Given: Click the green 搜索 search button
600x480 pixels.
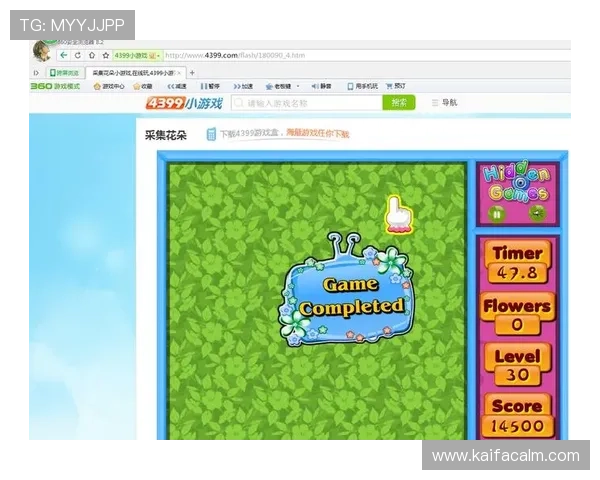Looking at the screenshot, I should pos(398,103).
